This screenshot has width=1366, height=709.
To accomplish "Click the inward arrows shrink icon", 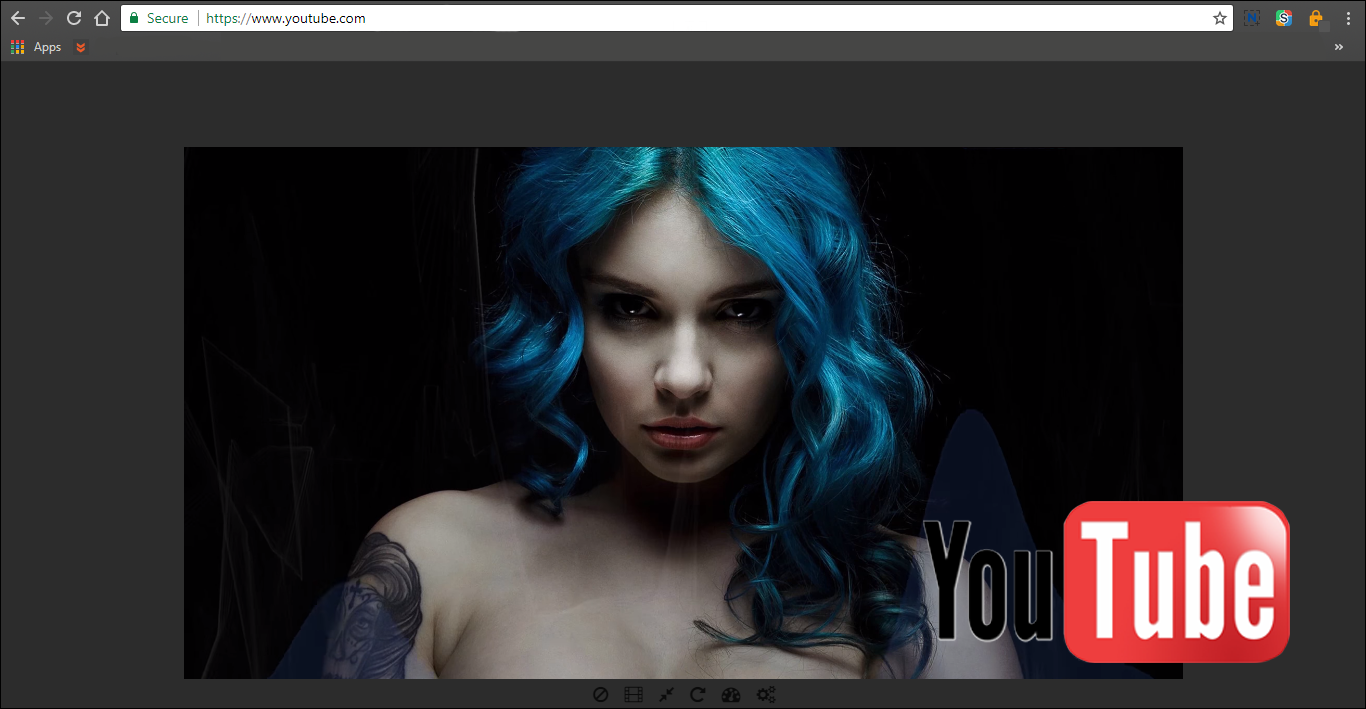I will pos(665,694).
